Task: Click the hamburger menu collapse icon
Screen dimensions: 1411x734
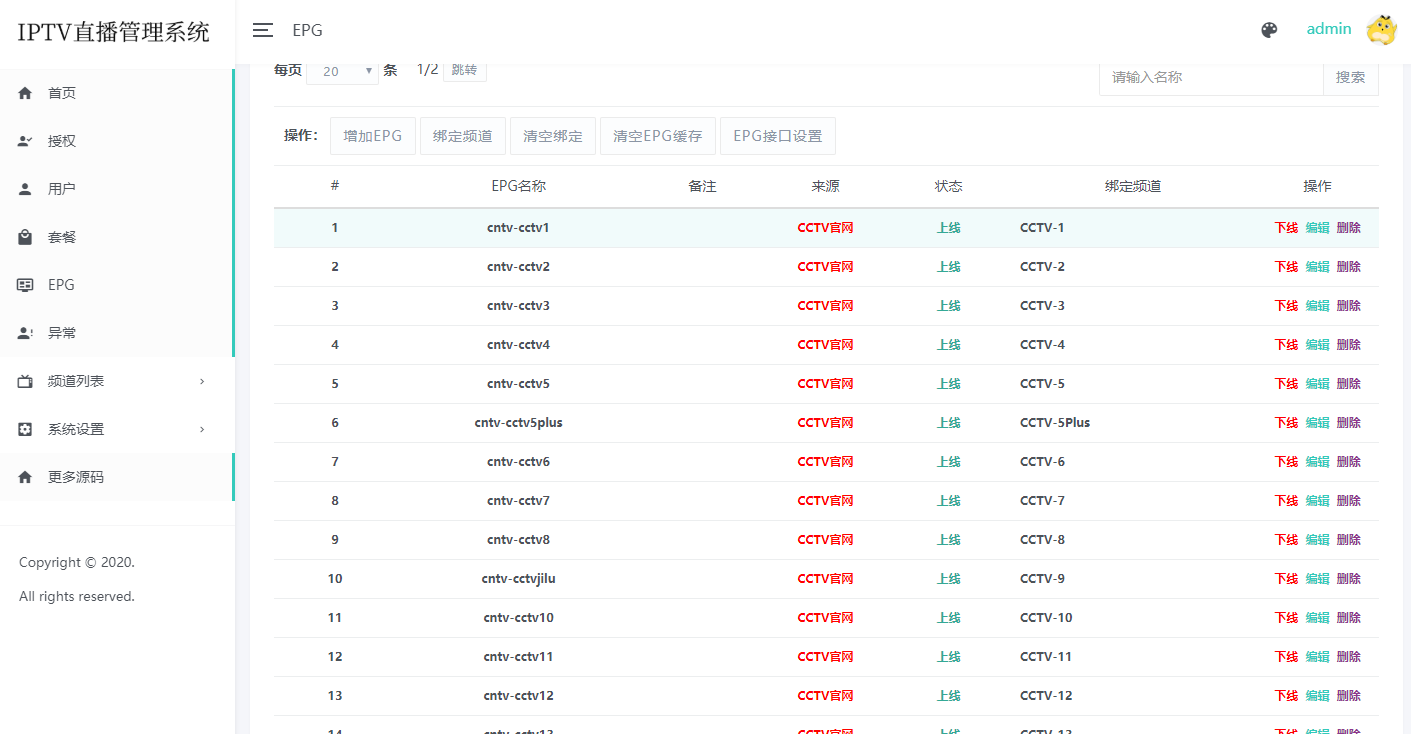Action: [x=263, y=30]
